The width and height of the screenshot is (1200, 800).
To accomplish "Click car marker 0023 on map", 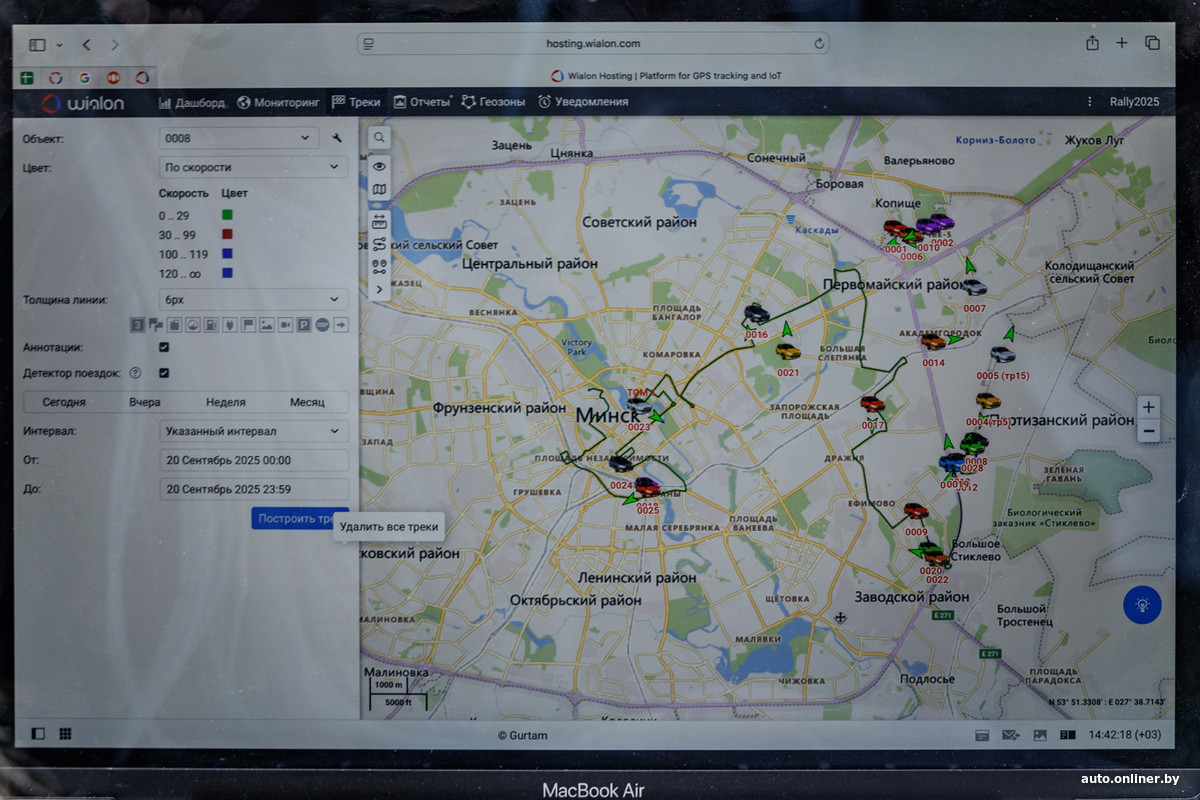I will [637, 407].
